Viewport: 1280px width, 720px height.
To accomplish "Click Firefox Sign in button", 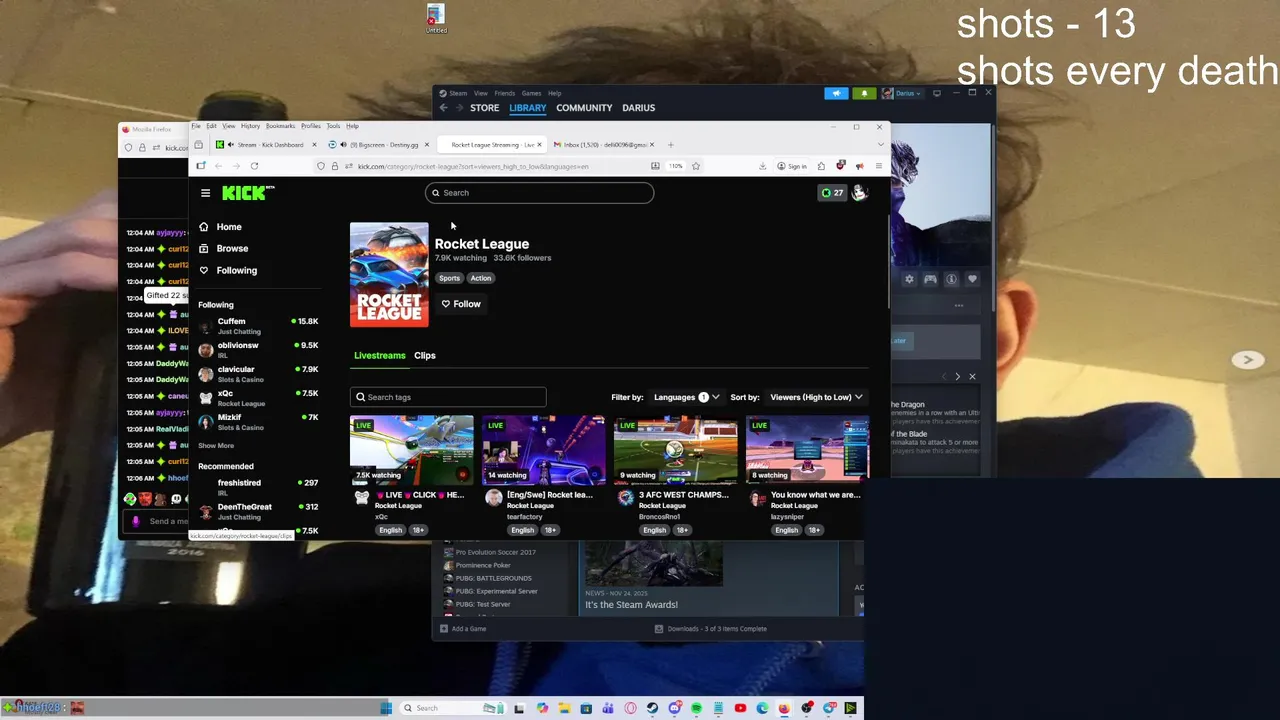I will 791,166.
